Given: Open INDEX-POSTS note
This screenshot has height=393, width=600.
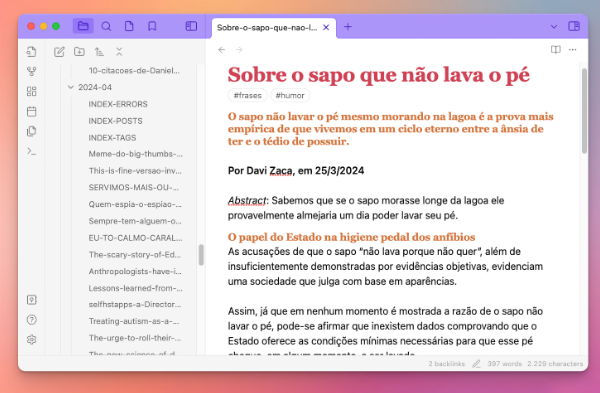Looking at the screenshot, I should pos(116,121).
